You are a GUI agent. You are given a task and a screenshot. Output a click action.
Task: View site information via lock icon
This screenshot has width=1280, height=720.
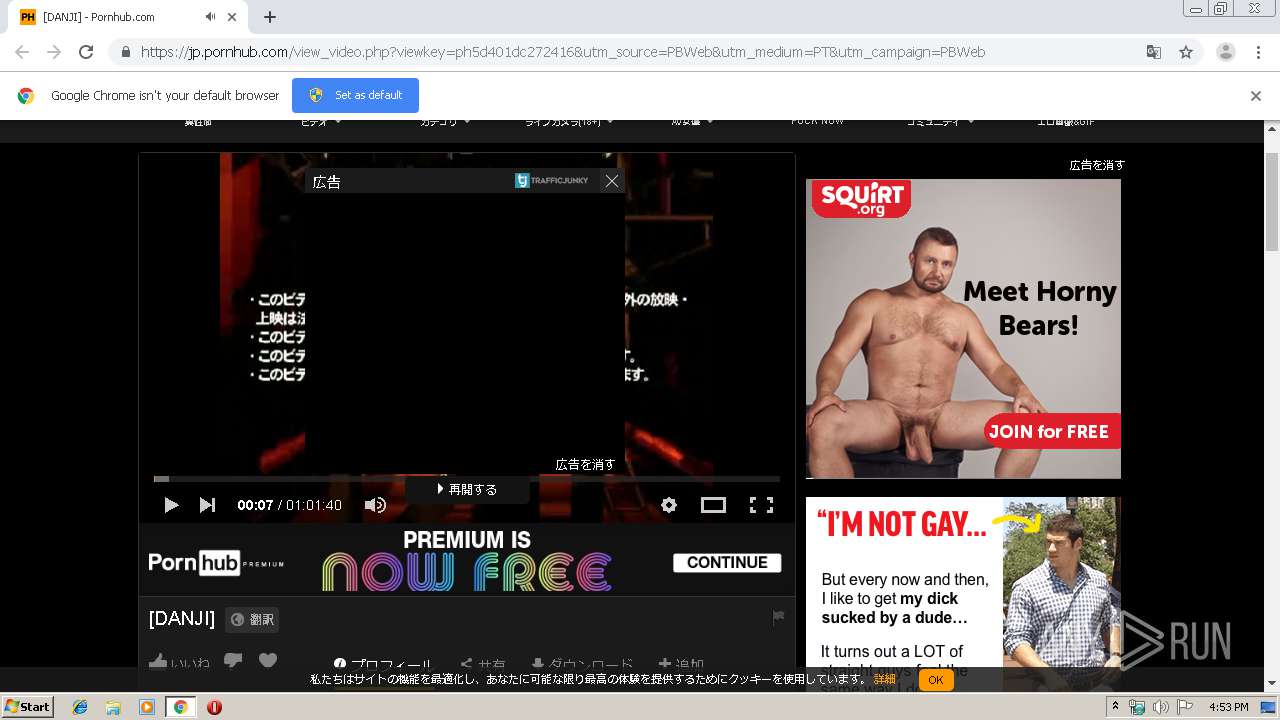tap(125, 52)
